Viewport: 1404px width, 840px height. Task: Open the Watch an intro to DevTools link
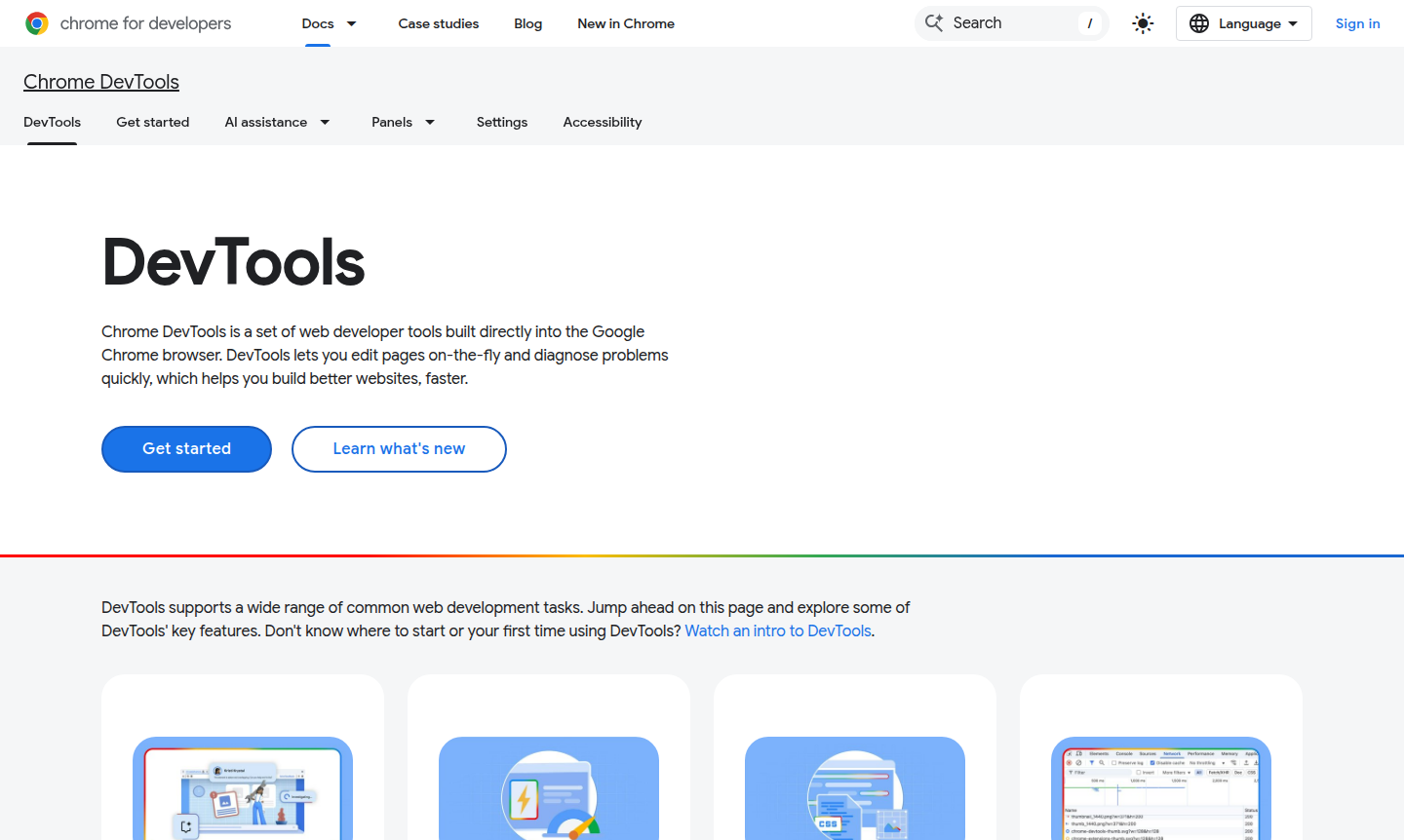[777, 630]
